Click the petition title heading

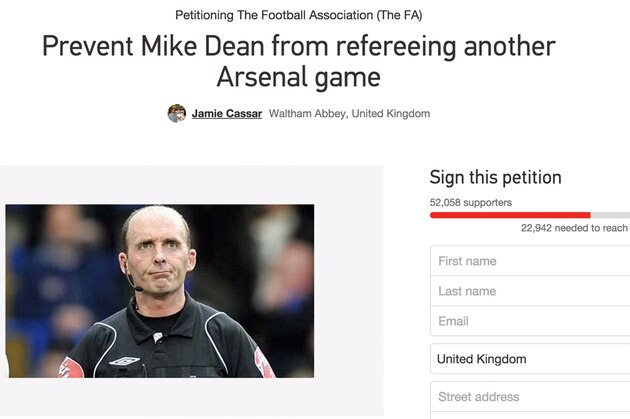pyautogui.click(x=298, y=61)
